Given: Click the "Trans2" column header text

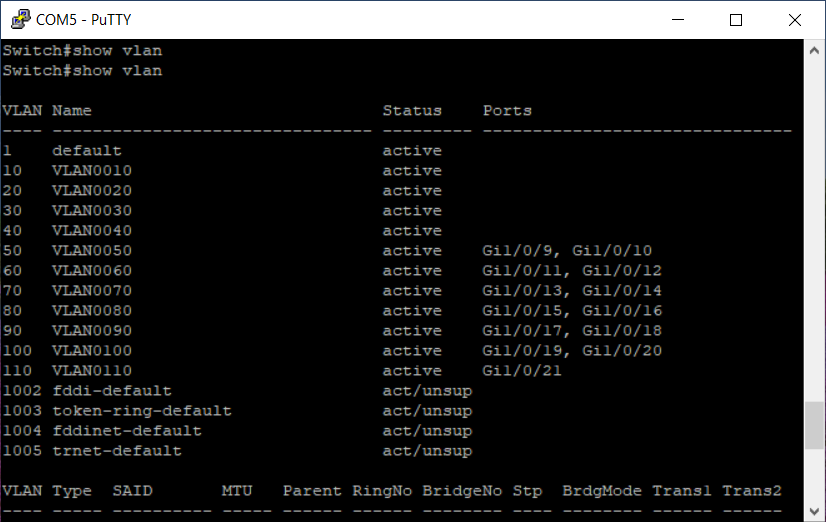Looking at the screenshot, I should pyautogui.click(x=751, y=491).
